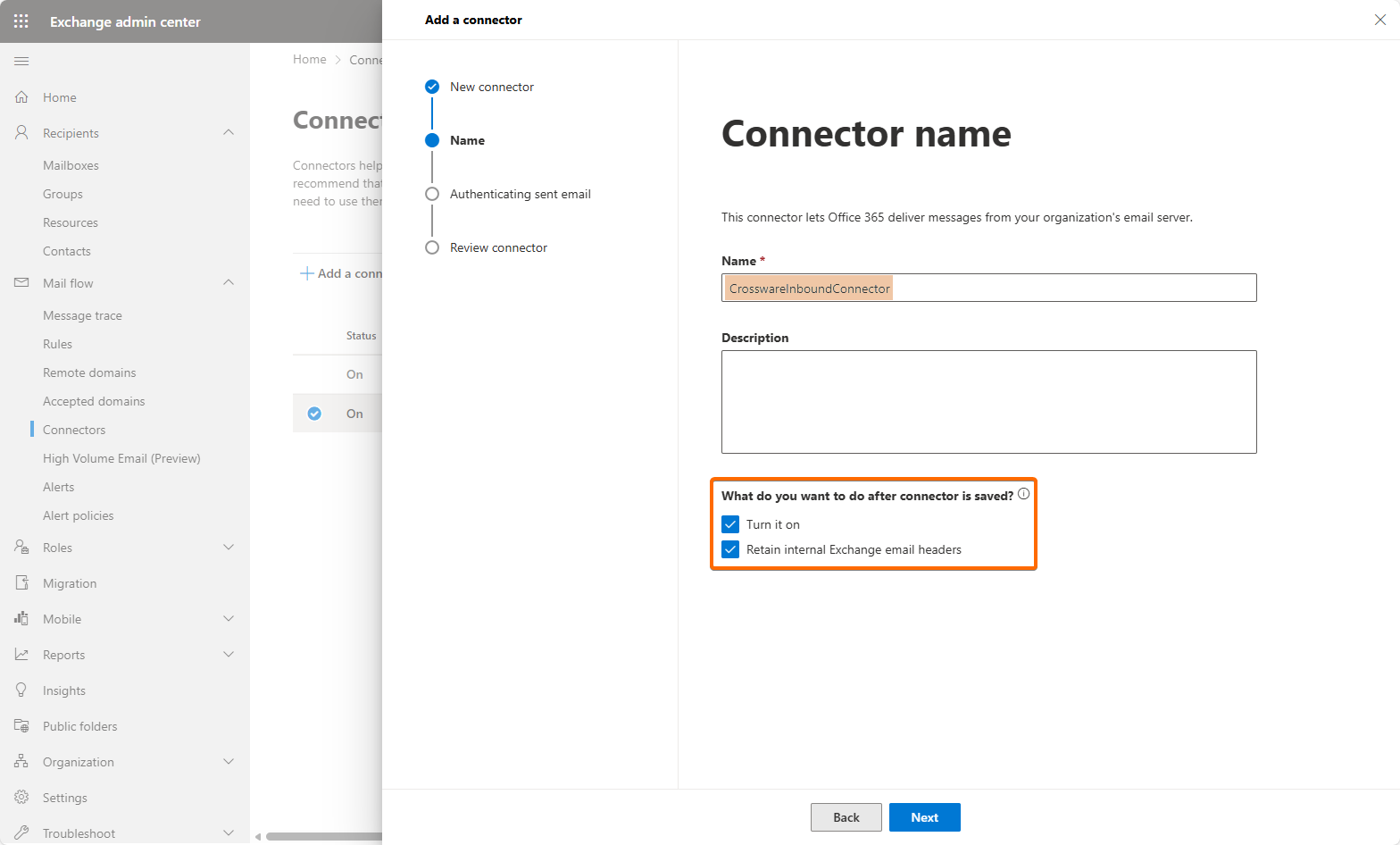Screen dimensions: 1400x845
Task: Deselect the checked connector row in list
Action: (314, 414)
